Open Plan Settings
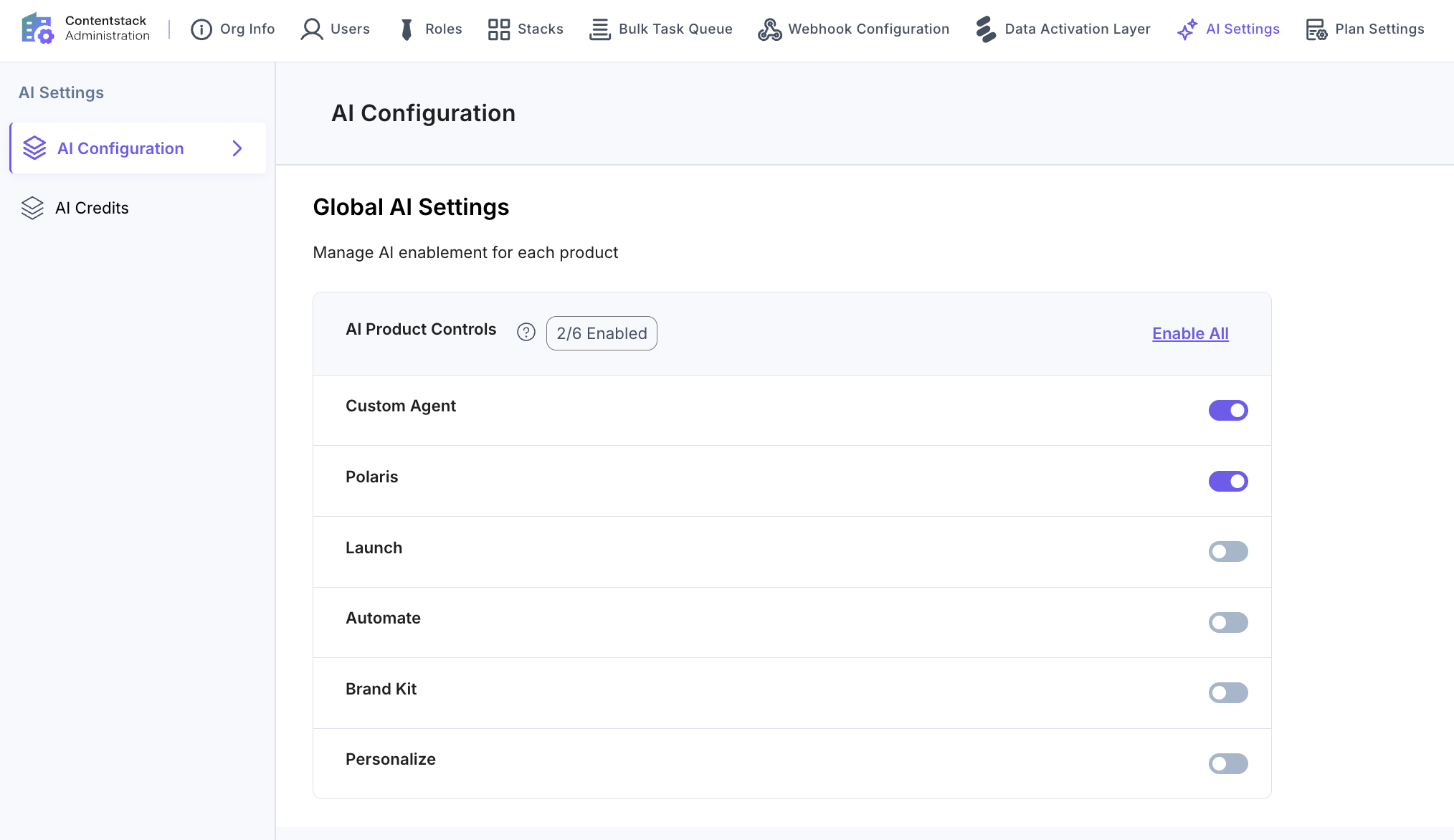 coord(1365,29)
